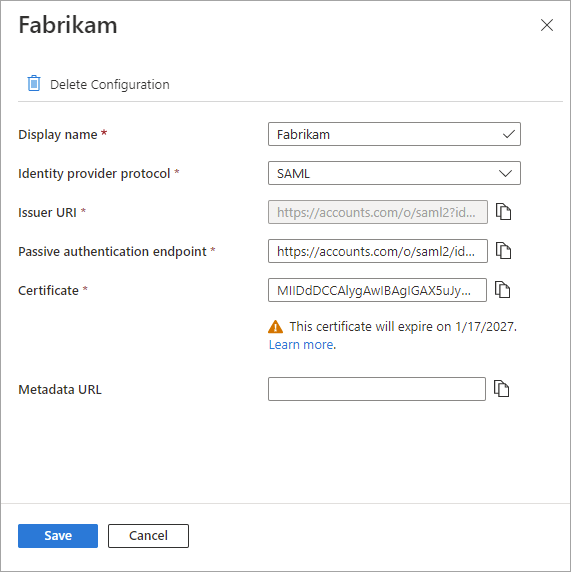
Task: Click the Identity provider protocol label
Action: click(x=94, y=173)
